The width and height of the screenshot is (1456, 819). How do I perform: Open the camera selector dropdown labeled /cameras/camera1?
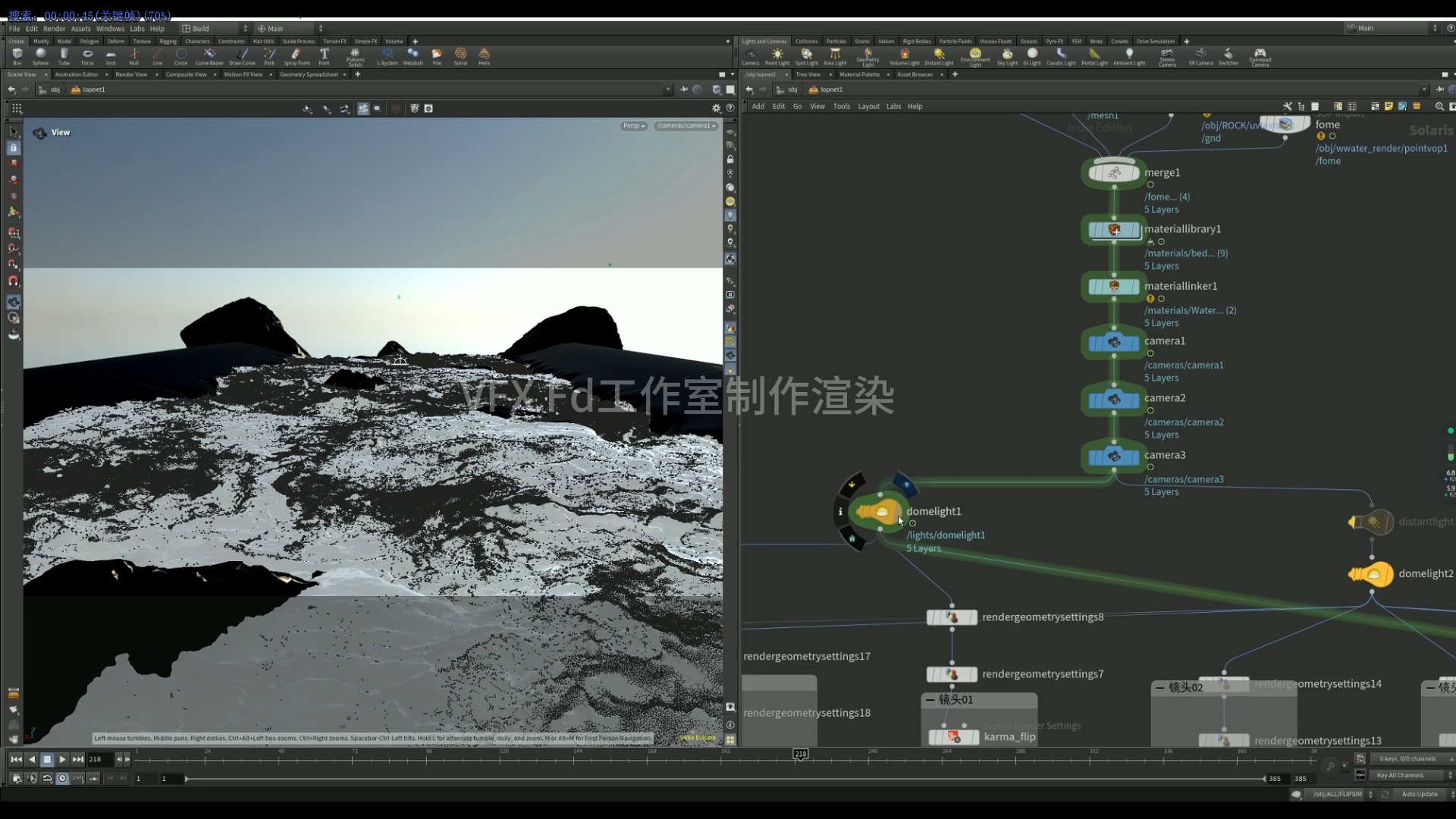click(686, 126)
